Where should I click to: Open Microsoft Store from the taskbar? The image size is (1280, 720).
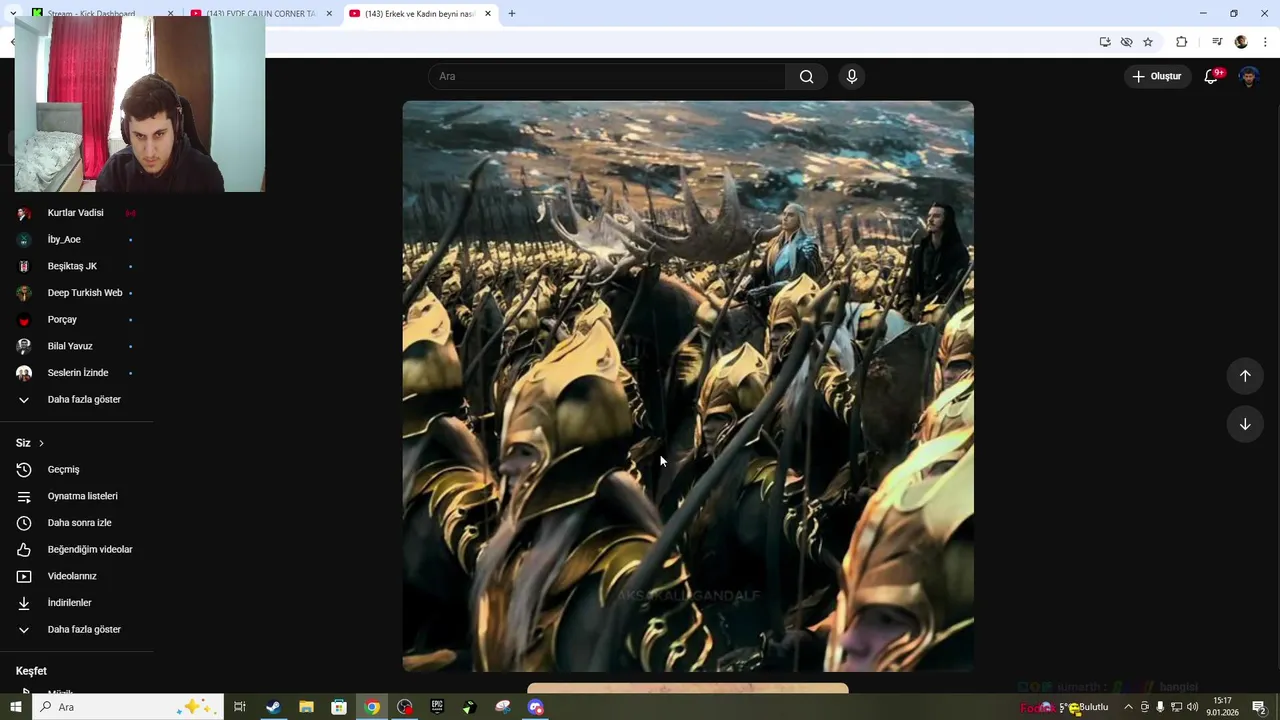pyautogui.click(x=339, y=707)
